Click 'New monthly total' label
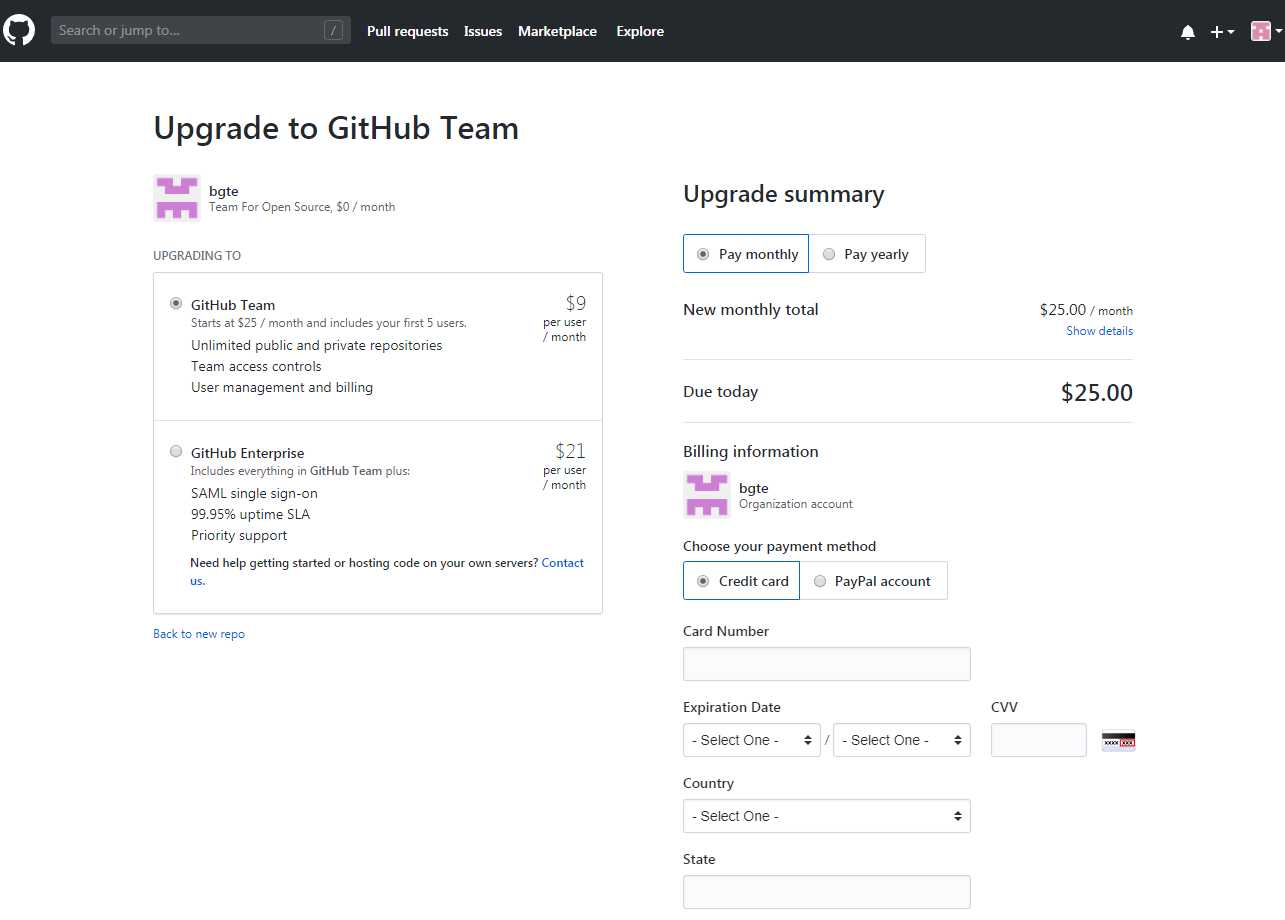The image size is (1285, 920). [751, 310]
